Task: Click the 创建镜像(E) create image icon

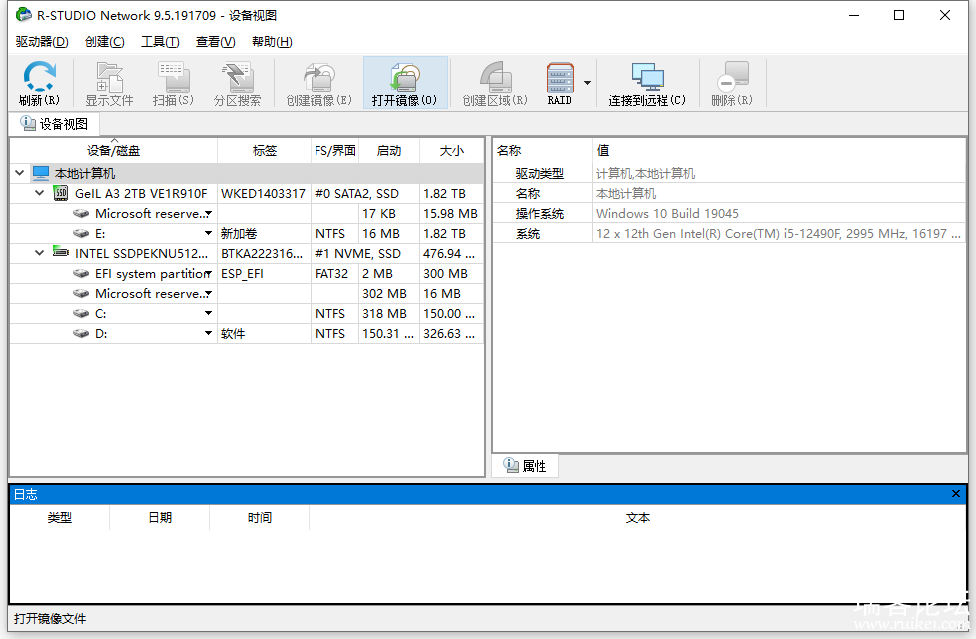Action: [317, 82]
